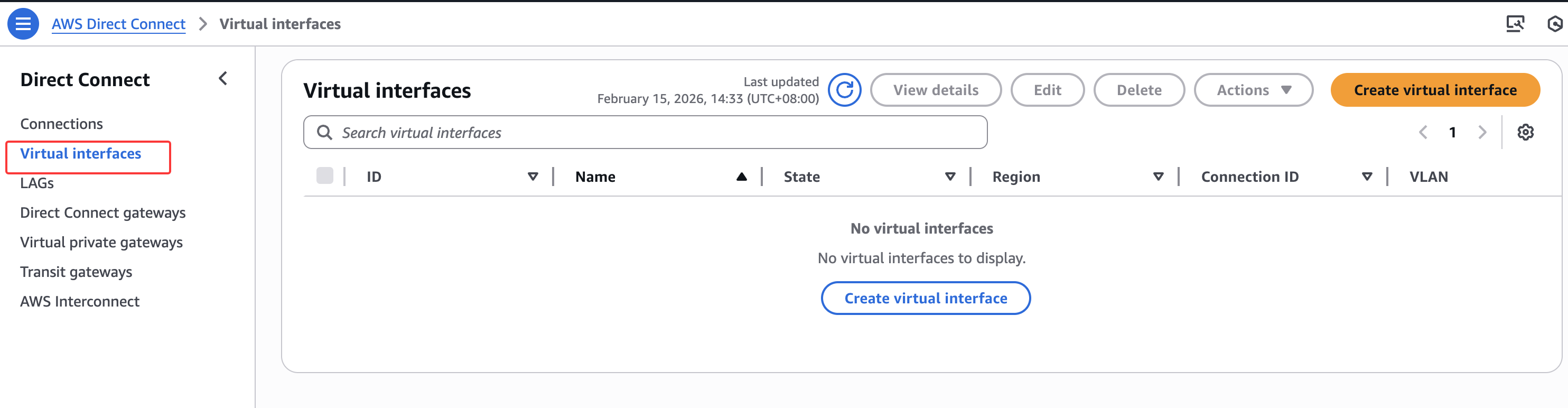Go to the previous page arrow
Viewport: 1568px width, 408px height.
[1423, 132]
